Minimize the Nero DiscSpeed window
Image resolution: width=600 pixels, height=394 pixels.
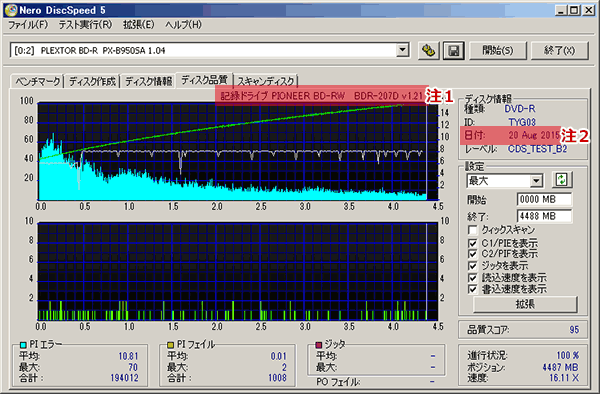561,10
